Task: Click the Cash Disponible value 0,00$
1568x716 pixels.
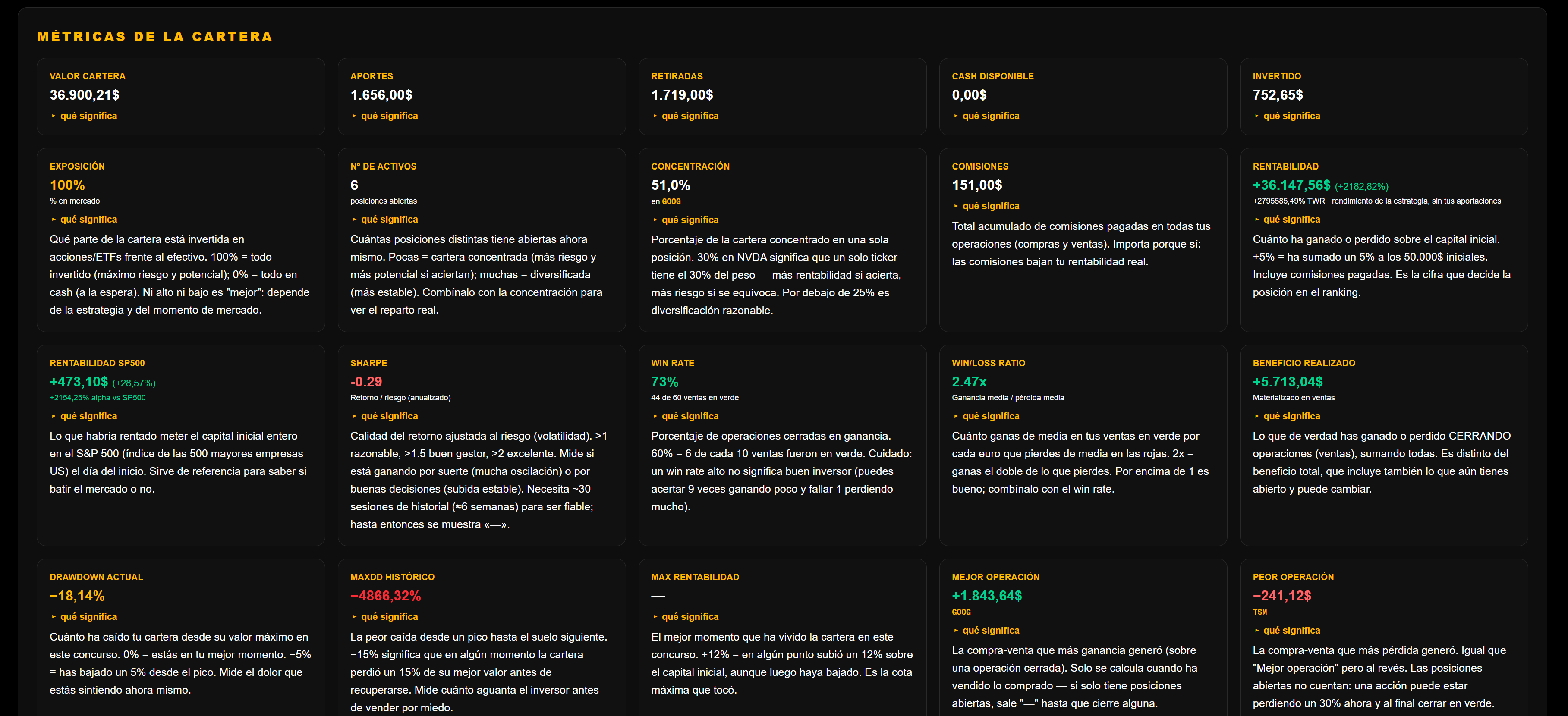Action: [x=970, y=95]
